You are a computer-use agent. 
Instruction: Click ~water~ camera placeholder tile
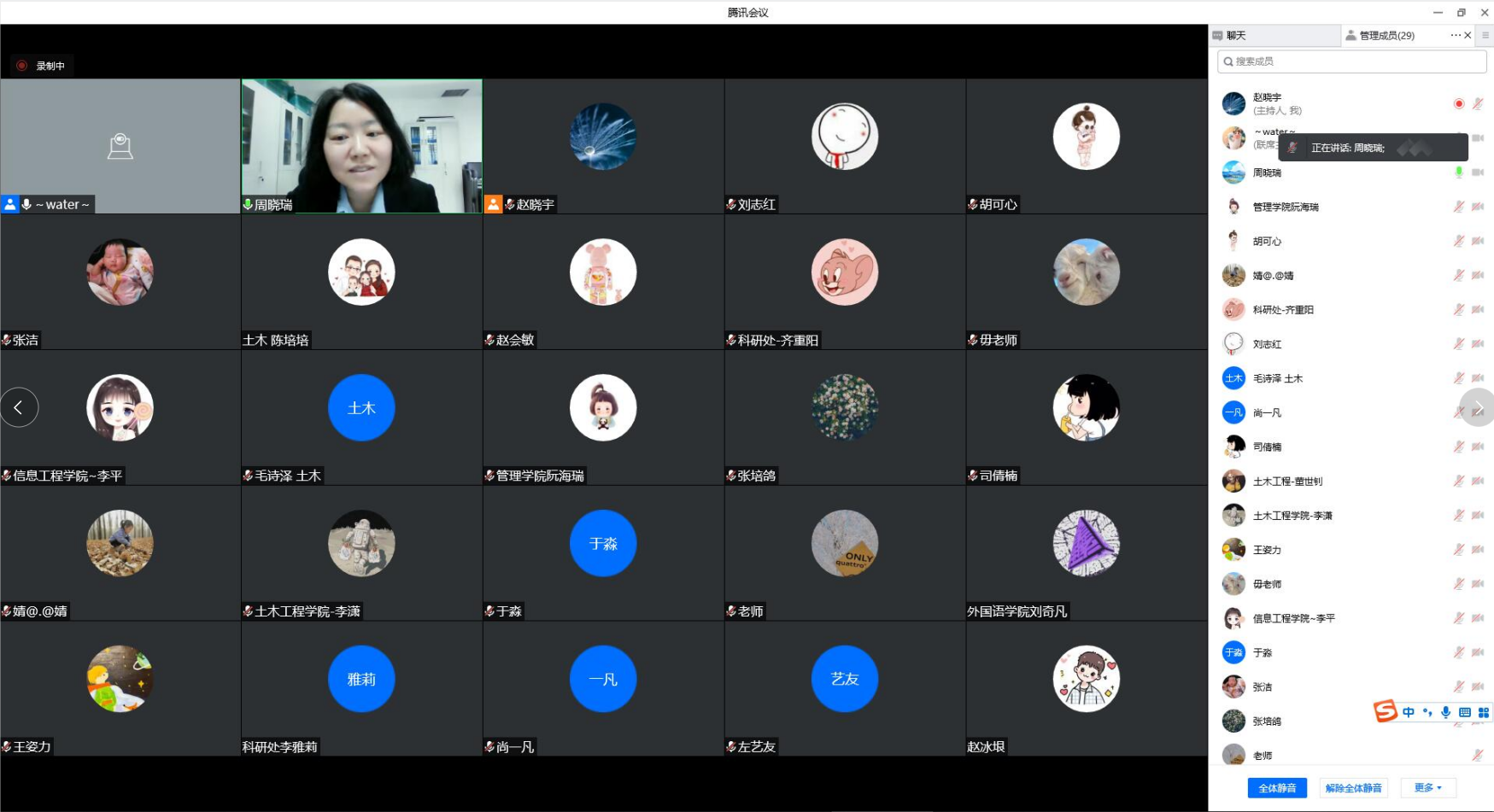click(x=120, y=146)
